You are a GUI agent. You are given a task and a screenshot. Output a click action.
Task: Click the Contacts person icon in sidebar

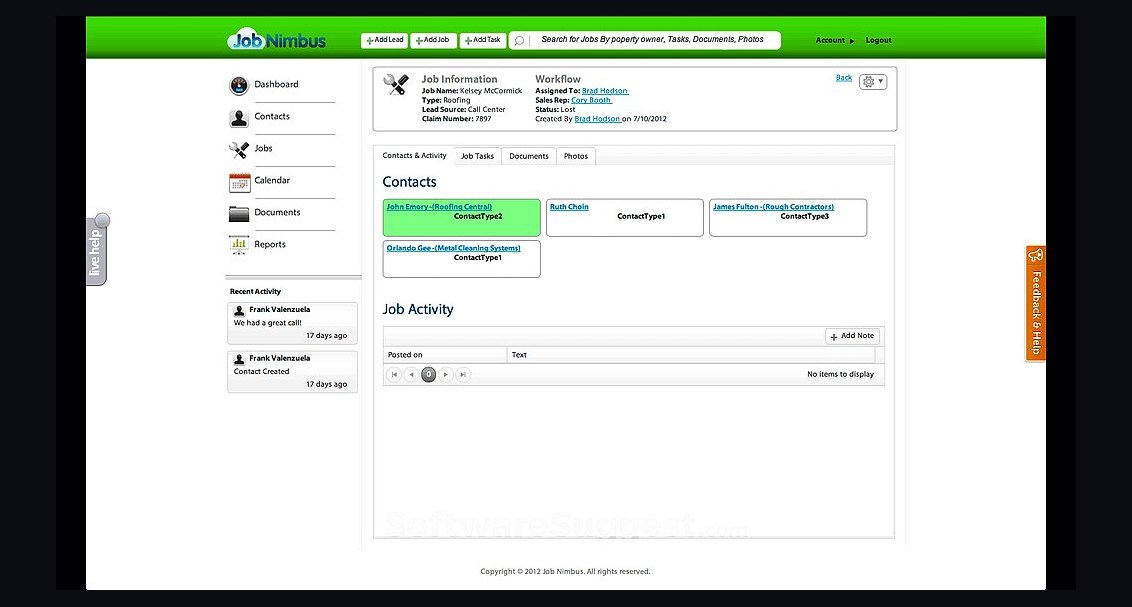(239, 118)
